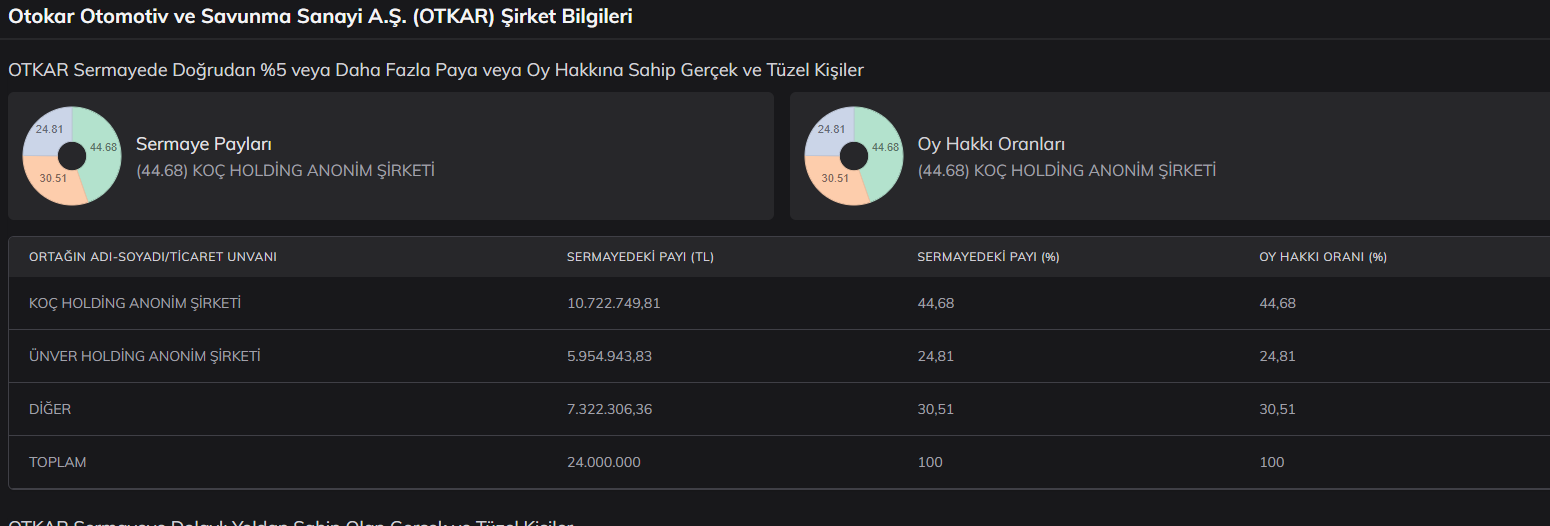Click the Sermayedeki Payı (TL) column header
Image resolution: width=1550 pixels, height=526 pixels.
640,257
